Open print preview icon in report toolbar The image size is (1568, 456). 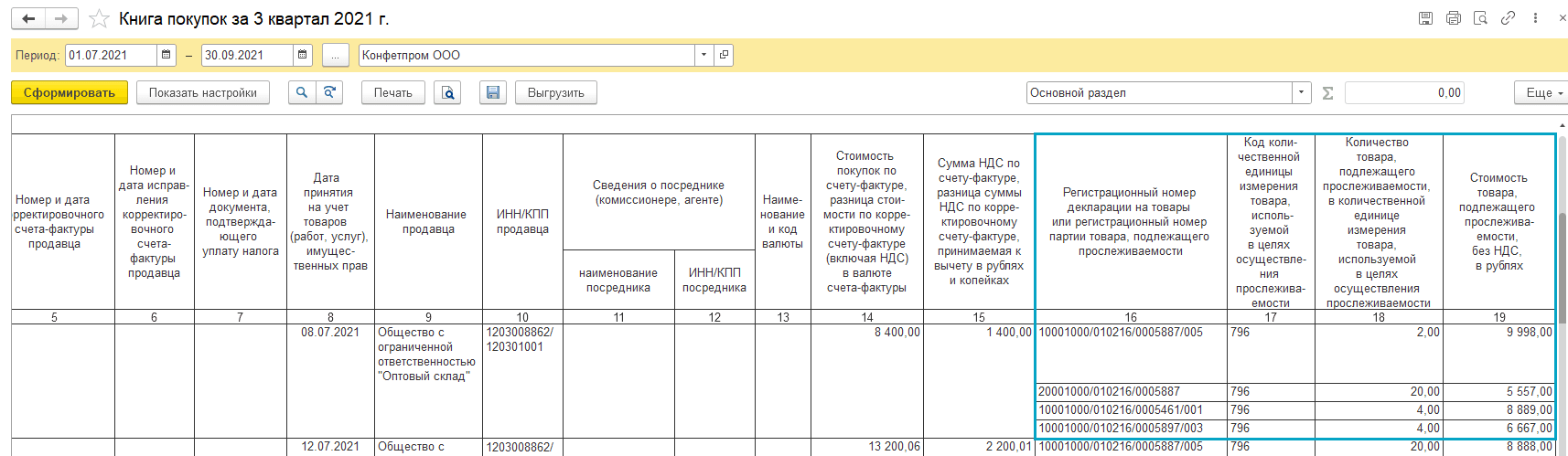point(447,92)
